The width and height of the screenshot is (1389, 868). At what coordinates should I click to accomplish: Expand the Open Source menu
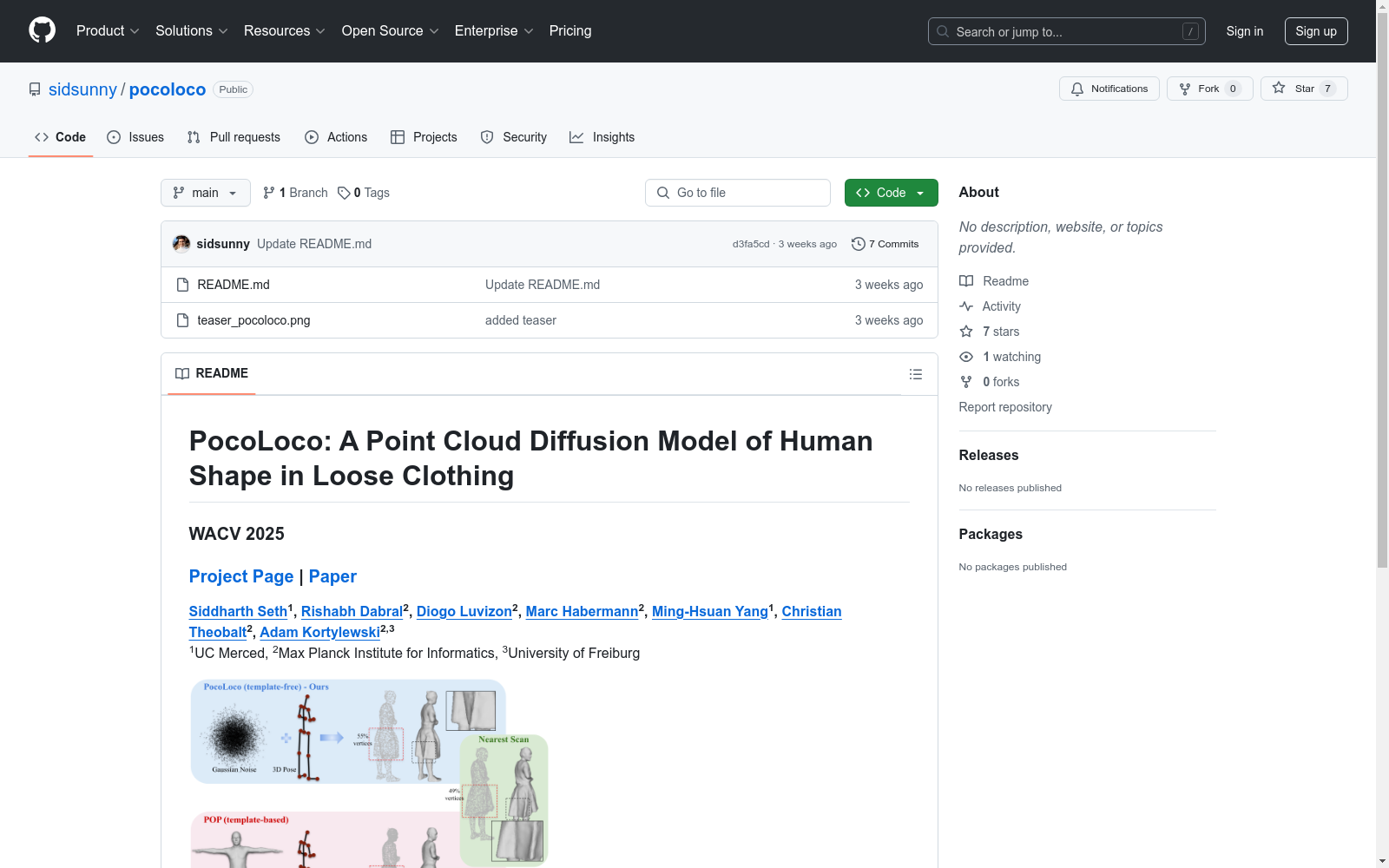(391, 30)
